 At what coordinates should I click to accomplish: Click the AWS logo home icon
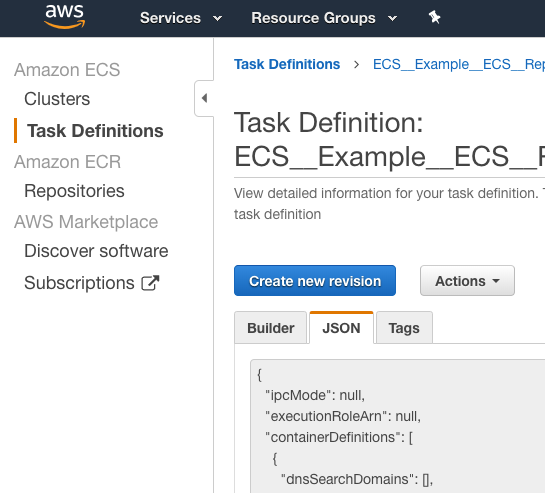coord(65,17)
